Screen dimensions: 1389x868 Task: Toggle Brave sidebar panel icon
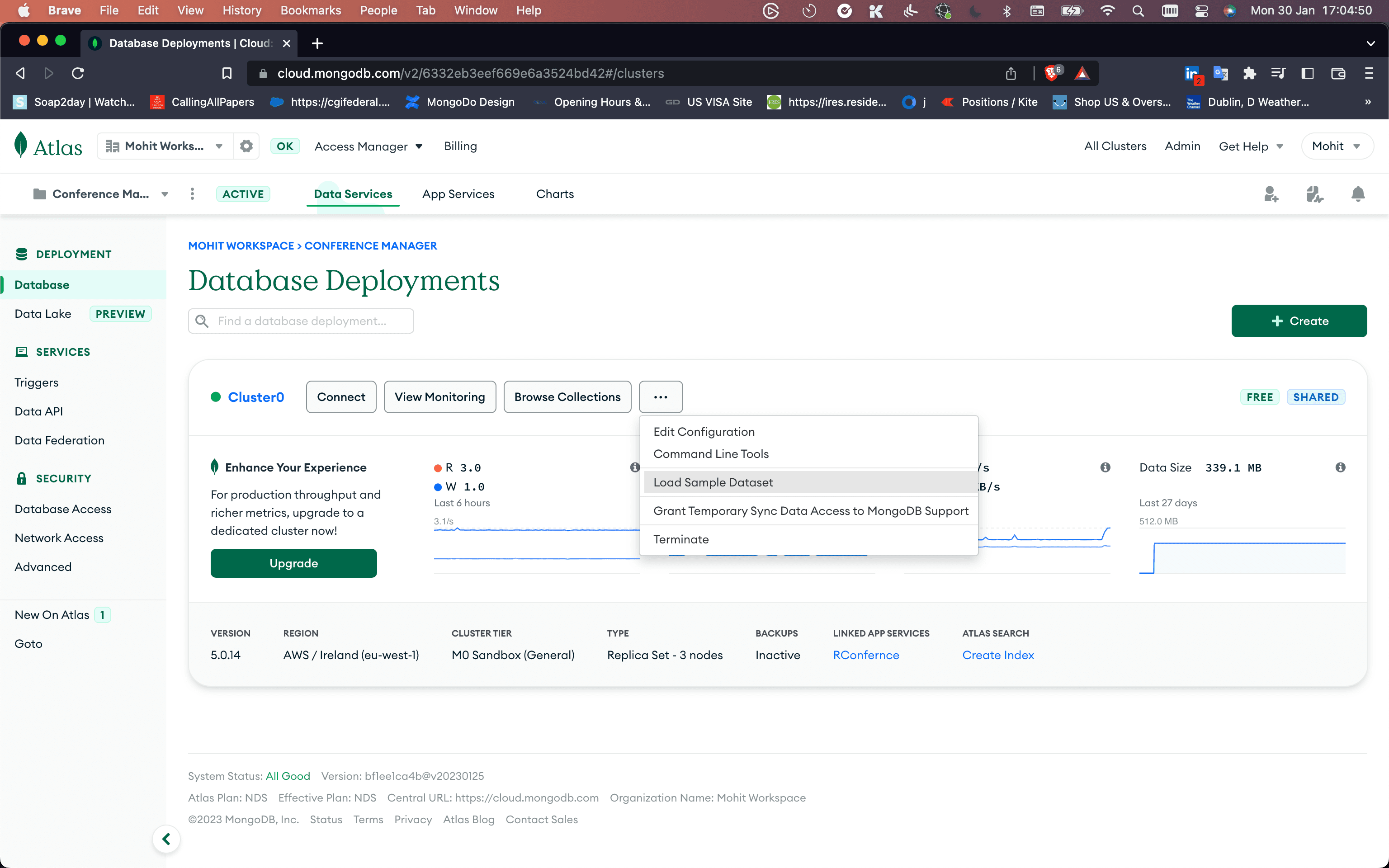pos(1308,74)
